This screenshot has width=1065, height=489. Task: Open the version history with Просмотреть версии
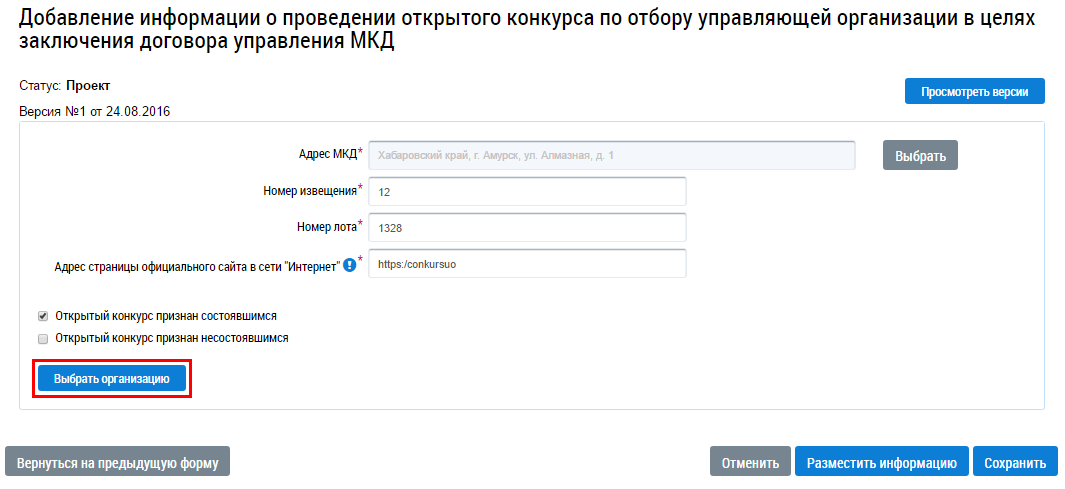click(974, 91)
